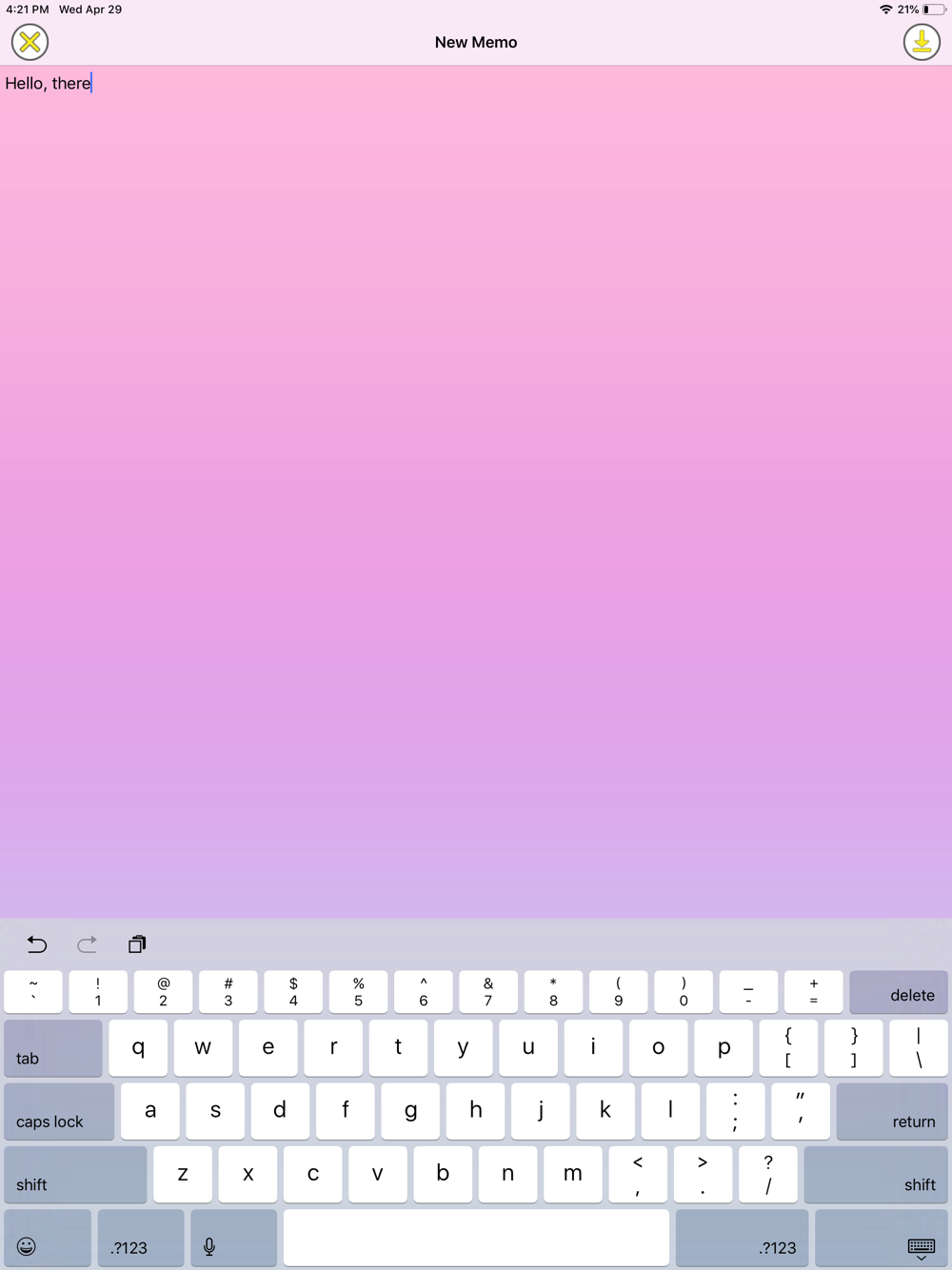Tap the yellow X cancel icon
The height and width of the screenshot is (1270, 952).
pos(30,42)
